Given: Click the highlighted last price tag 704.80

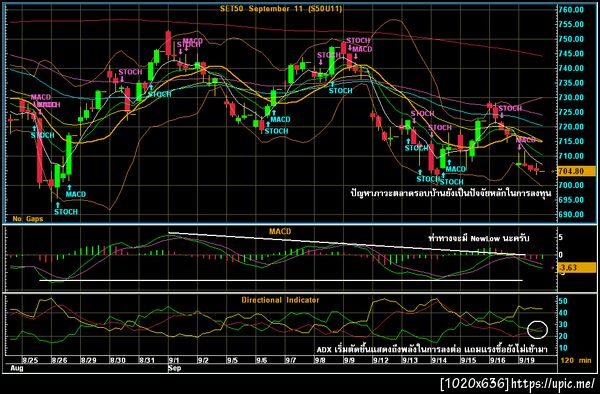Looking at the screenshot, I should pos(577,171).
